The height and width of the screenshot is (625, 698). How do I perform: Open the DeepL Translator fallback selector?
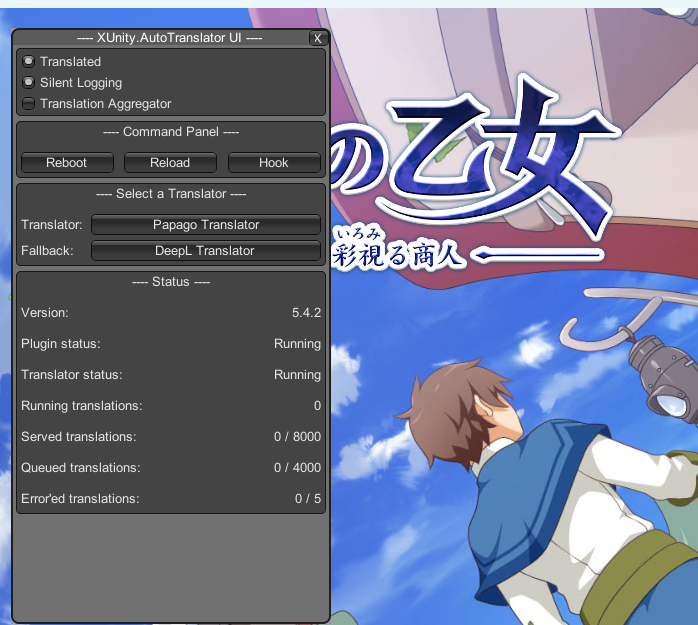click(206, 251)
